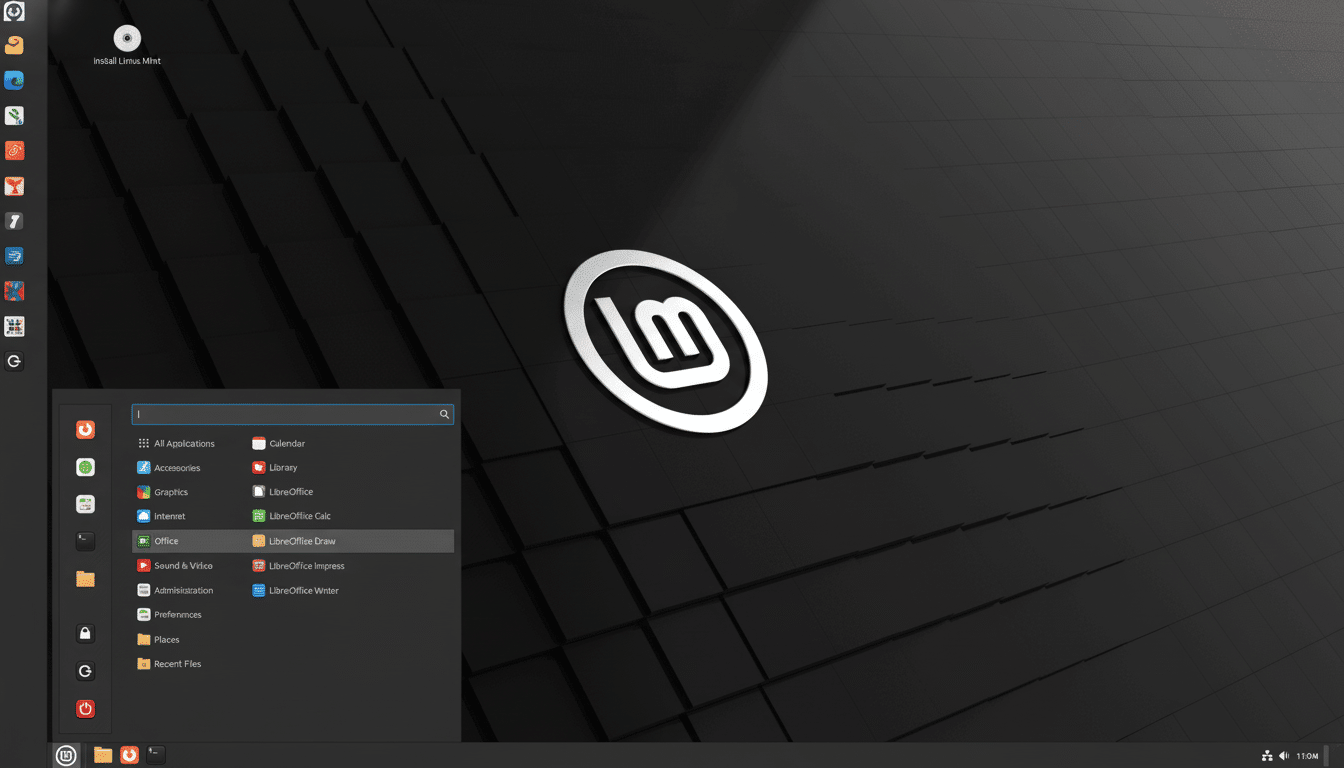Launch the Software Manager from the menu sidebar
Image resolution: width=1344 pixels, height=768 pixels.
tap(85, 466)
